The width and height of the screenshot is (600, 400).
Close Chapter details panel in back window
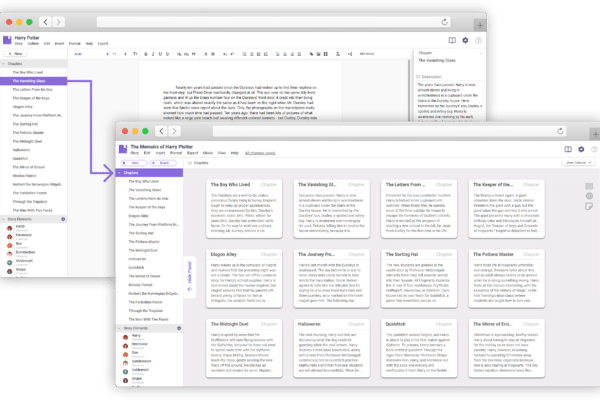[481, 53]
